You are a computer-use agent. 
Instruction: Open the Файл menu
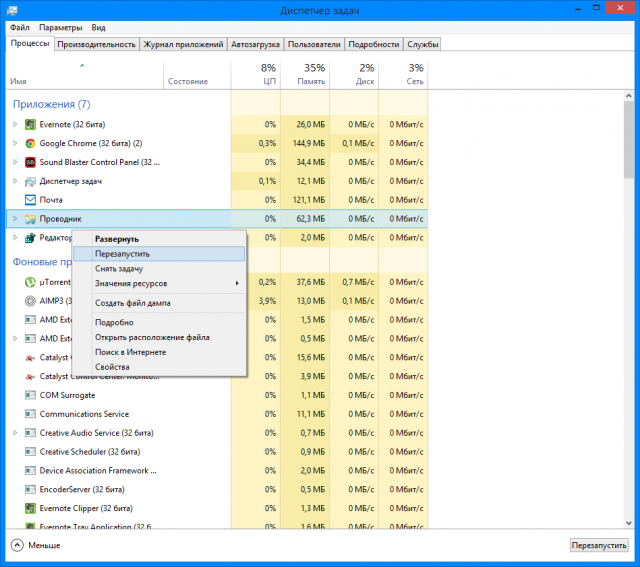pyautogui.click(x=20, y=27)
